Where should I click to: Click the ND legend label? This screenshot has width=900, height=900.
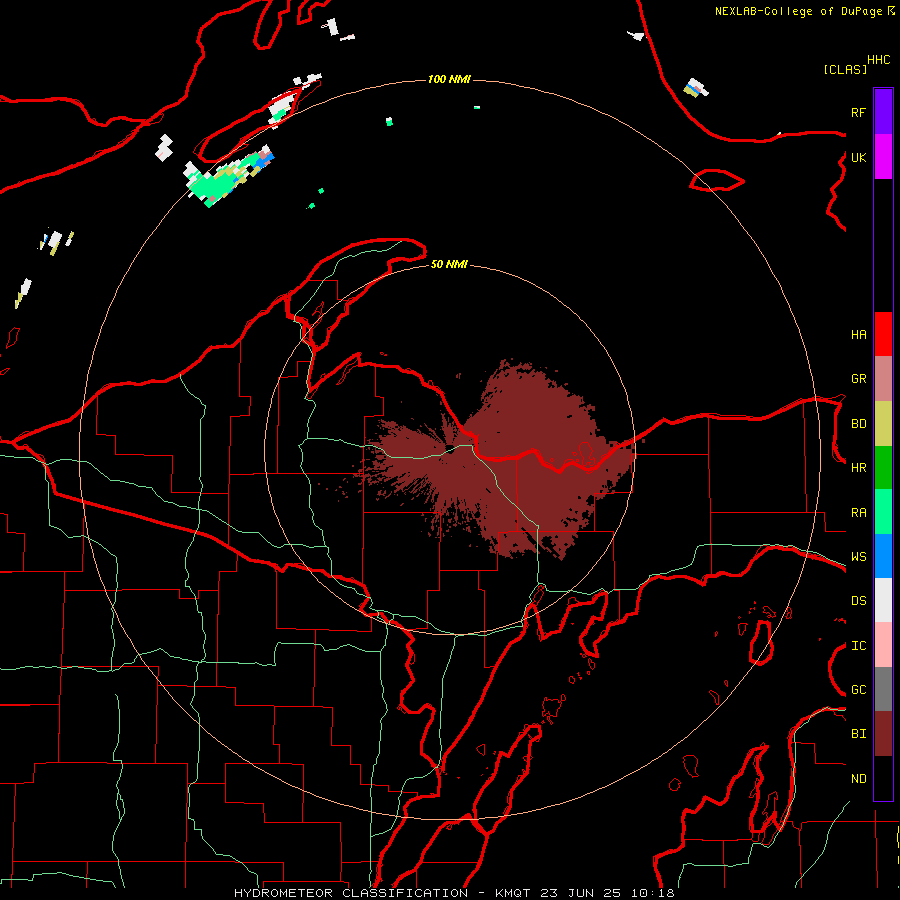[x=858, y=779]
